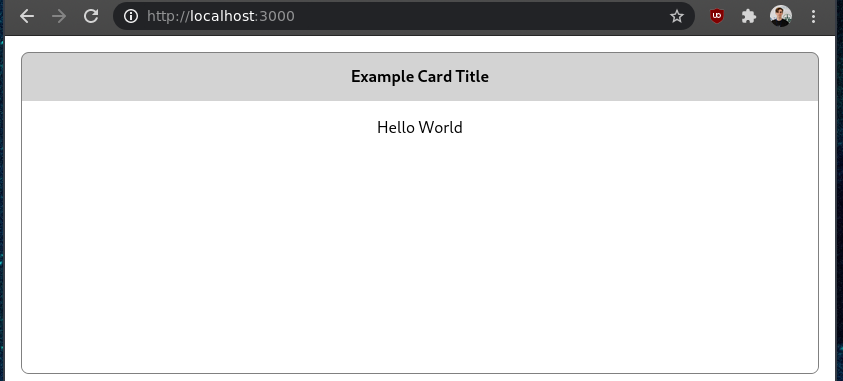Click the gray card header left of the title
Screen dimensions: 843x381
click(x=185, y=76)
